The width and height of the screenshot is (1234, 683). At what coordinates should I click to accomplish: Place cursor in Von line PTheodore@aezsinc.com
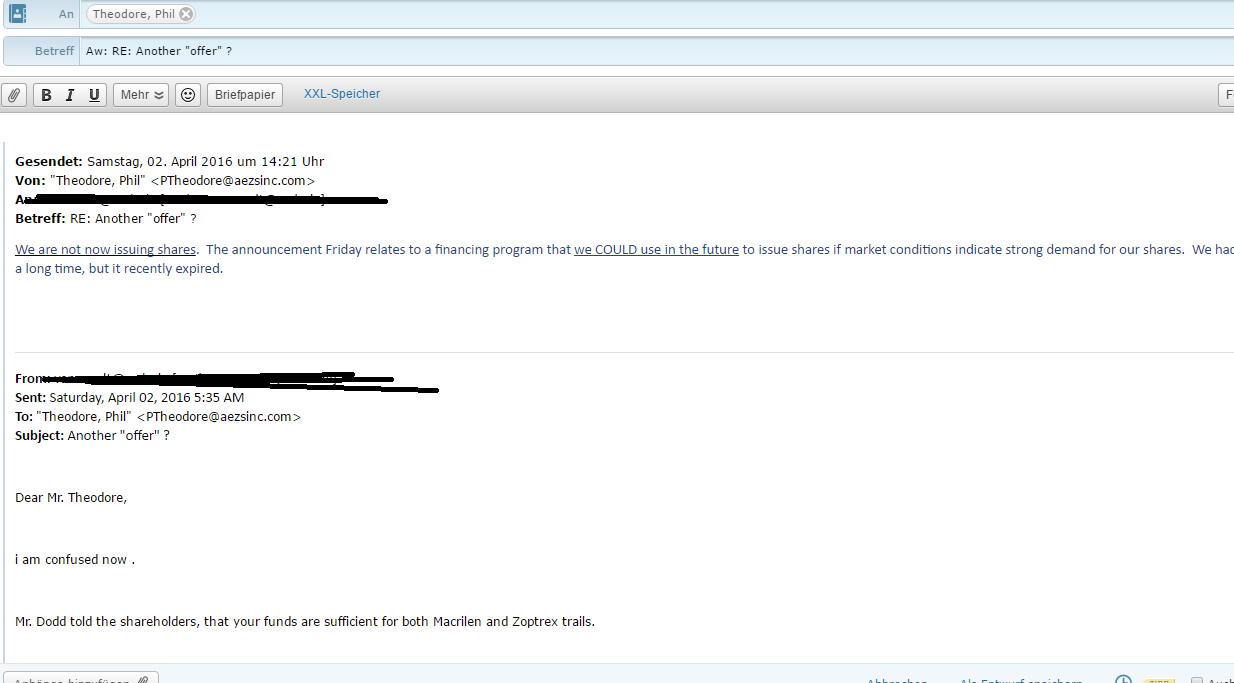click(165, 180)
